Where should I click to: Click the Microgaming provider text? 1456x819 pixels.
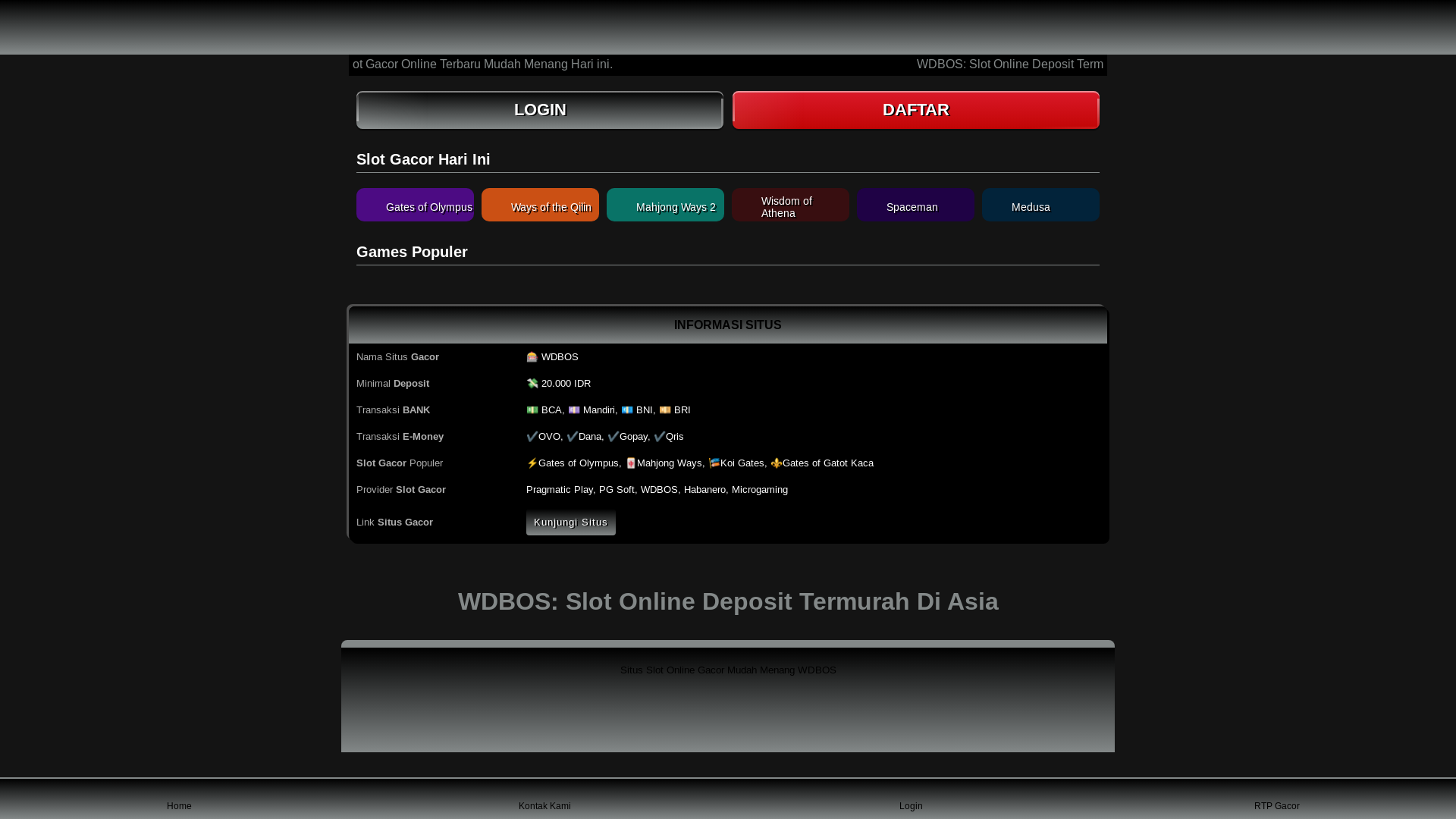[x=760, y=490]
